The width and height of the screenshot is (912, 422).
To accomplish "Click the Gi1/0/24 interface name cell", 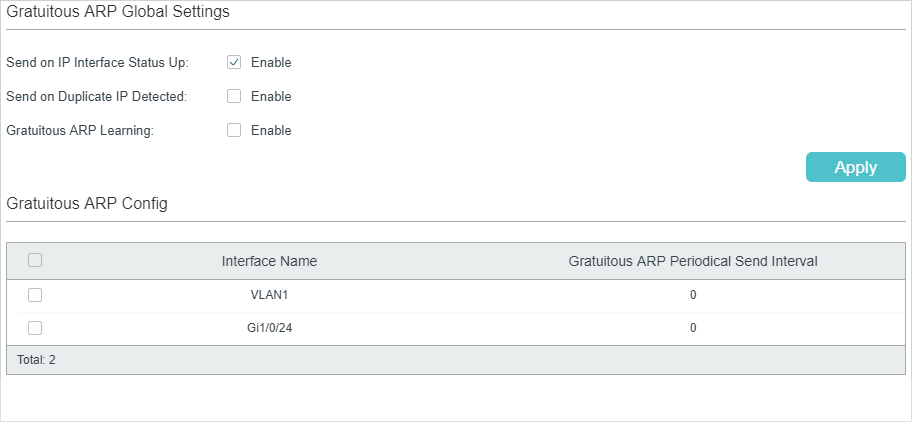I will (269, 328).
